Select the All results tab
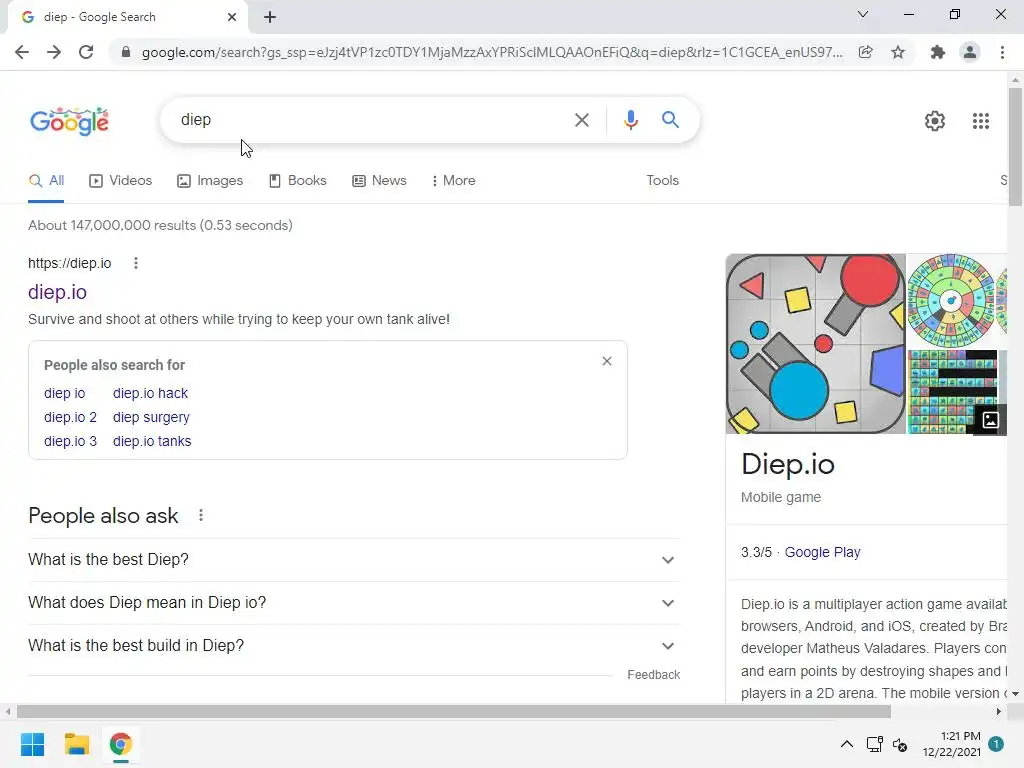The height and width of the screenshot is (768, 1024). pos(46,181)
